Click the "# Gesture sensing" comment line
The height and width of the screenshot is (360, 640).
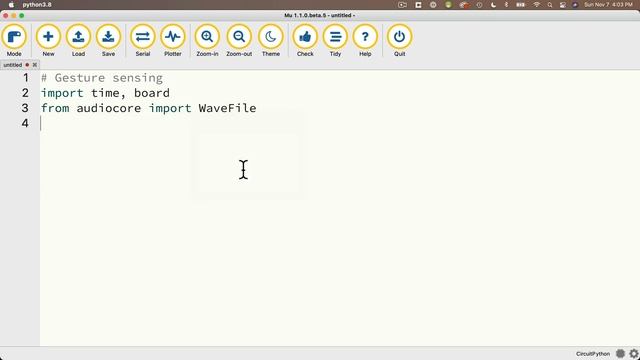(x=102, y=78)
